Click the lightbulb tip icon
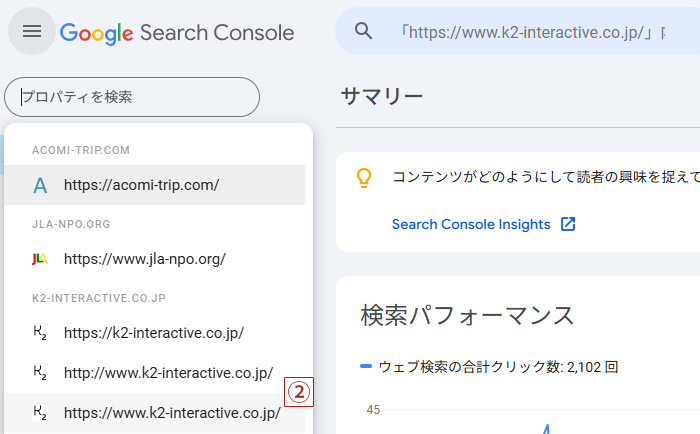The height and width of the screenshot is (434, 700). coord(364,178)
